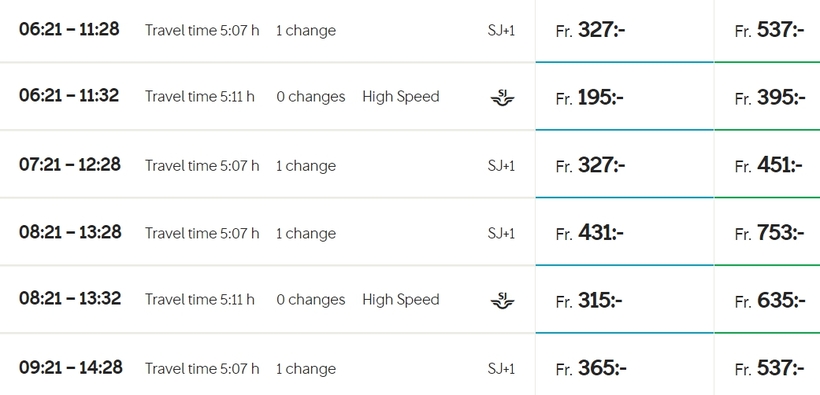Screen dimensions: 820x395
Task: Click SJ+1 operator label on 07:21–12:28 row
Action: pyautogui.click(x=501, y=165)
